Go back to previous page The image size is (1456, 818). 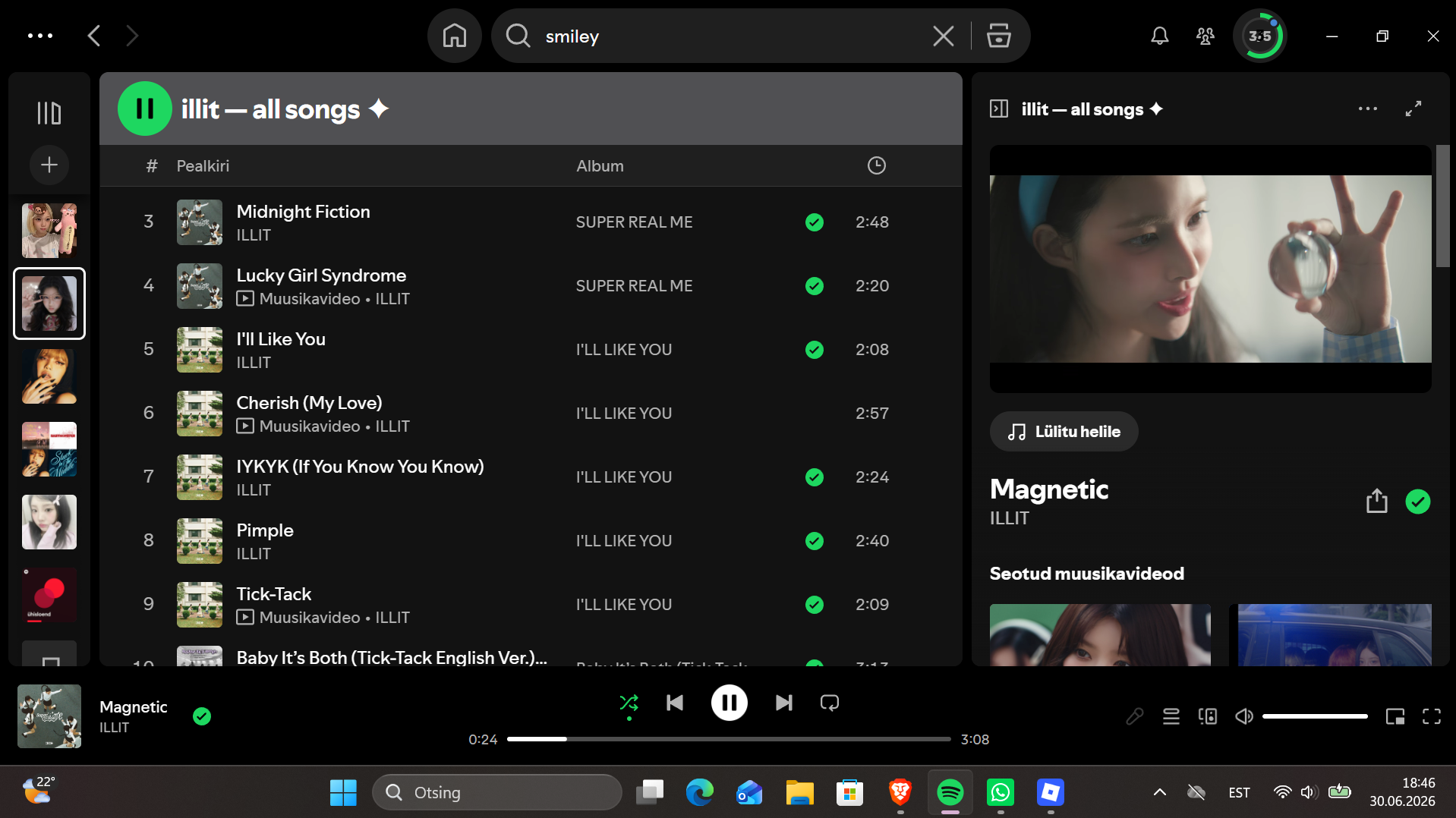click(94, 36)
